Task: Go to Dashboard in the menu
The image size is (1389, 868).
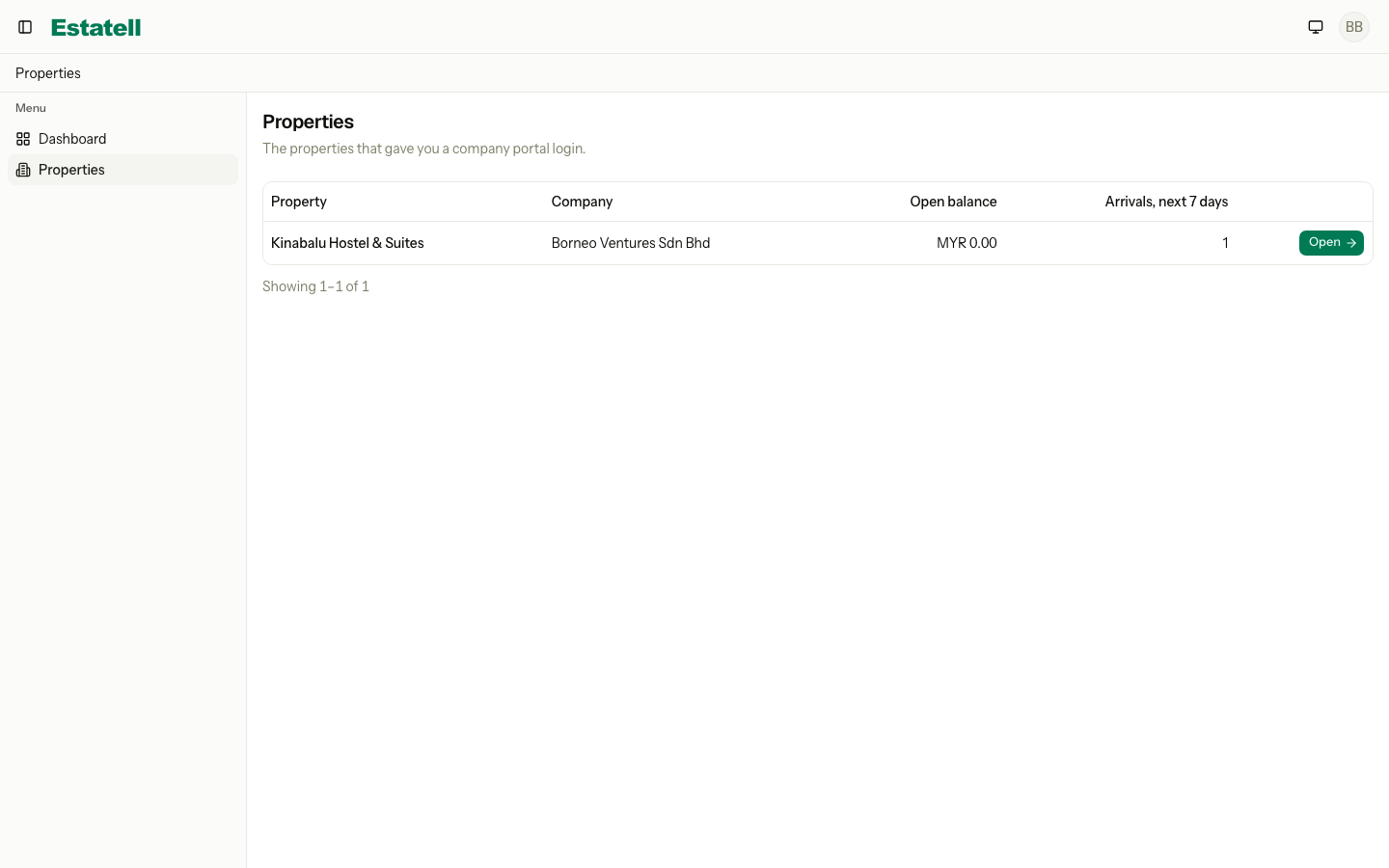Action: tap(123, 139)
